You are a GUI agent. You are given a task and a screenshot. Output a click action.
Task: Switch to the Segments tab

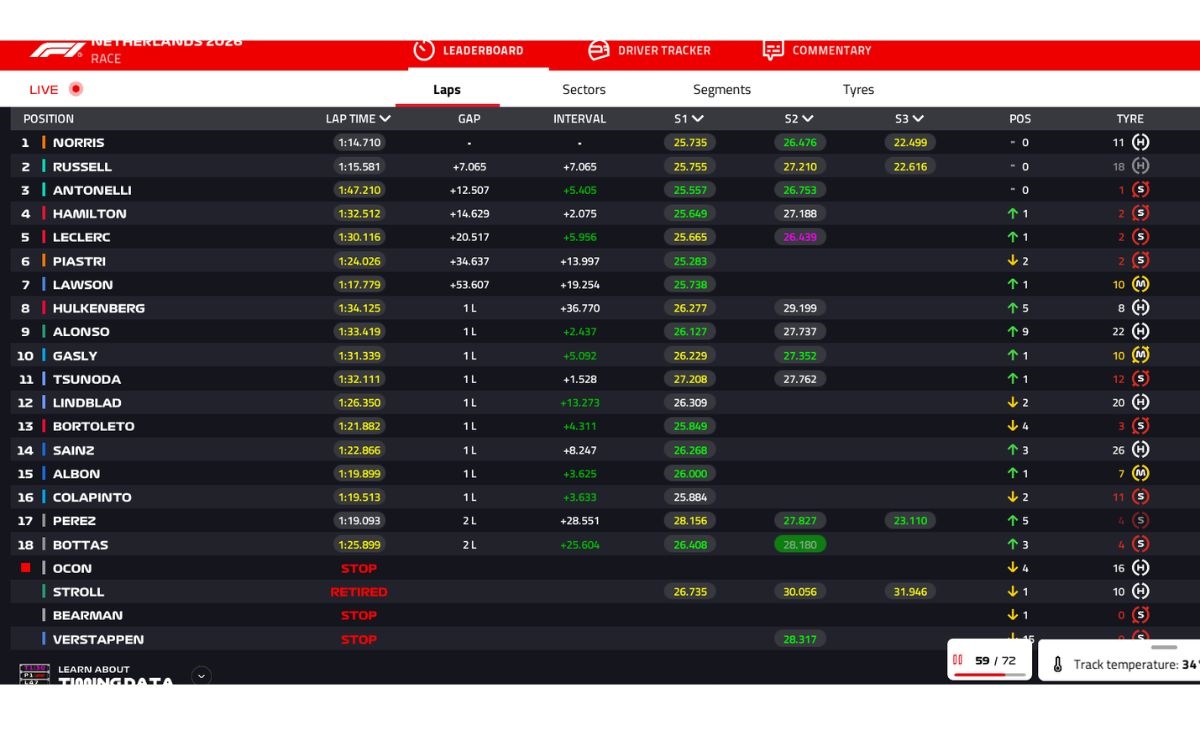tap(722, 89)
